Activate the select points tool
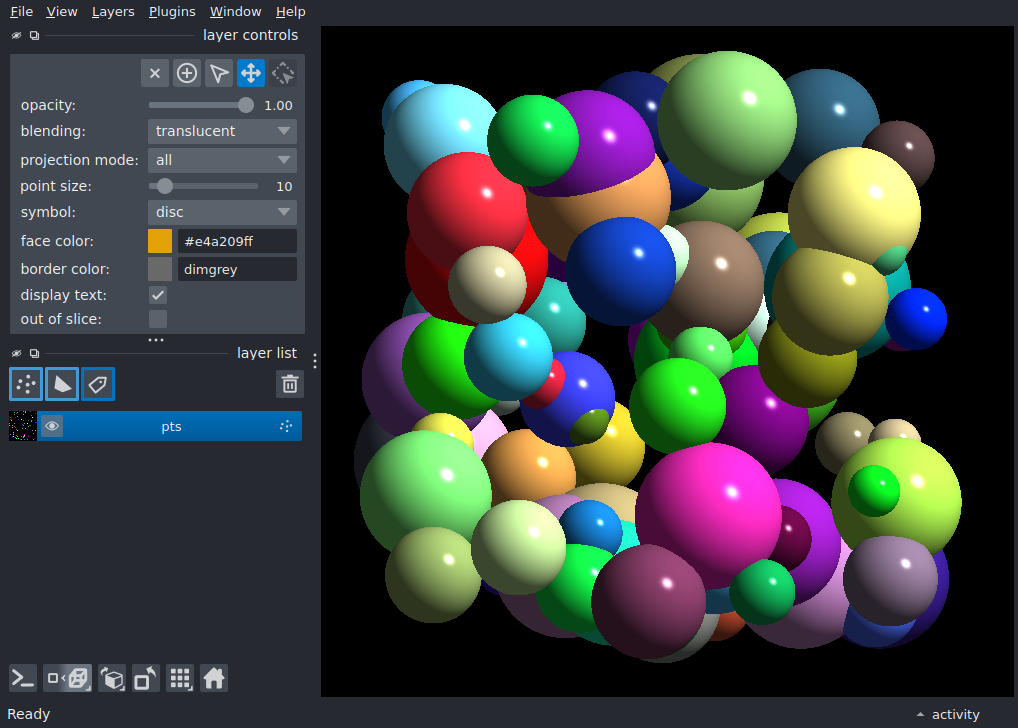The image size is (1018, 728). (x=219, y=73)
